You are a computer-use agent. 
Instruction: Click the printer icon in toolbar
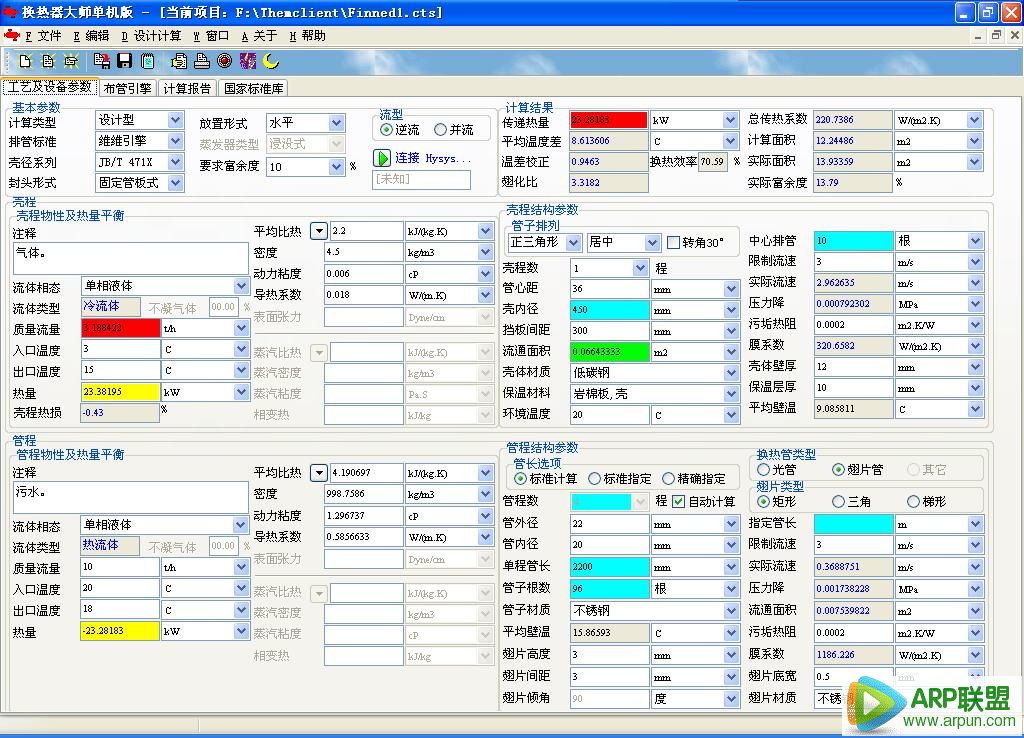[x=201, y=61]
